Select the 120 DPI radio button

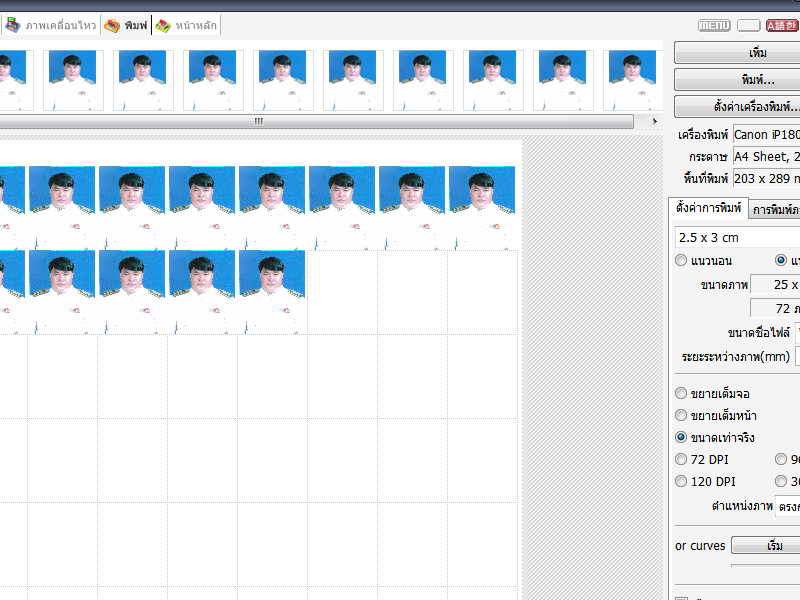[x=681, y=481]
